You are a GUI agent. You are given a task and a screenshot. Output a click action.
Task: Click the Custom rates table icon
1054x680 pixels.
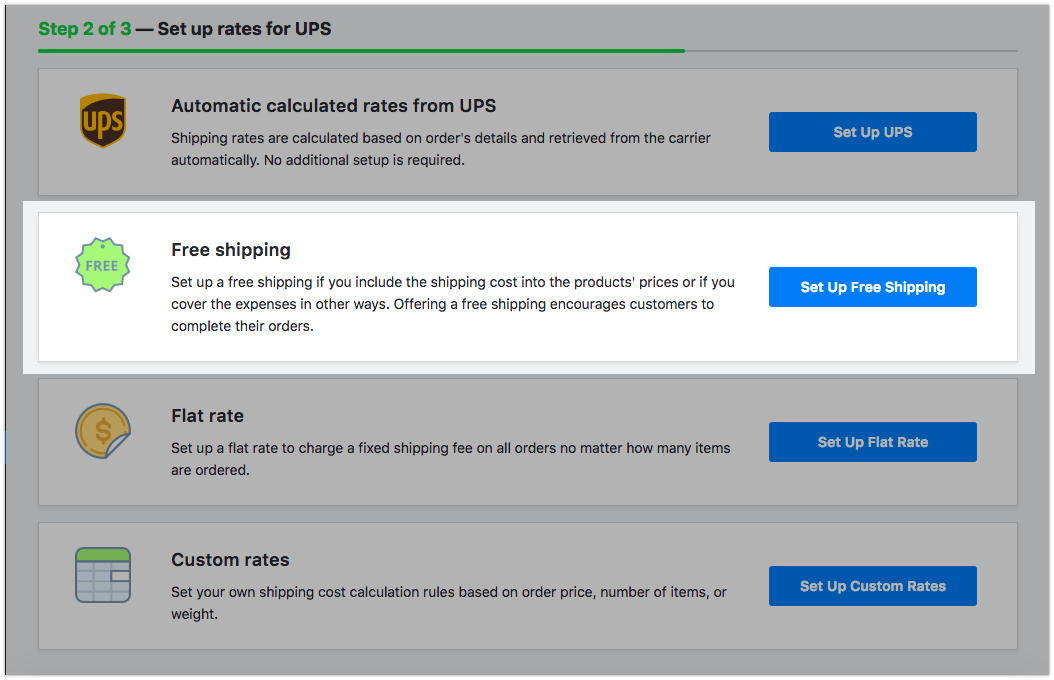(103, 575)
